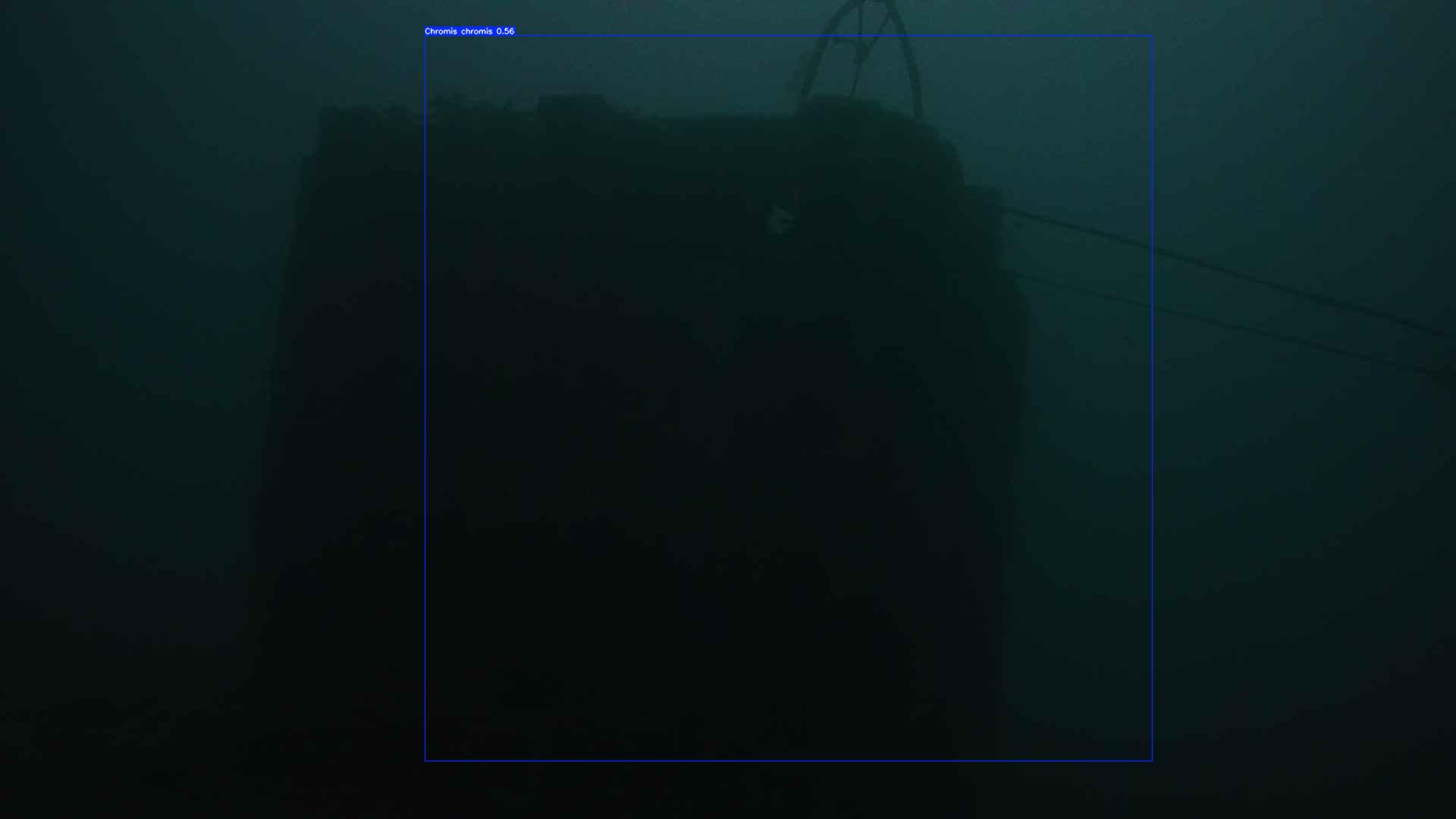Click the bottom-left corner of the blue bounding box
Screen dimensions: 1456x819
click(425, 760)
